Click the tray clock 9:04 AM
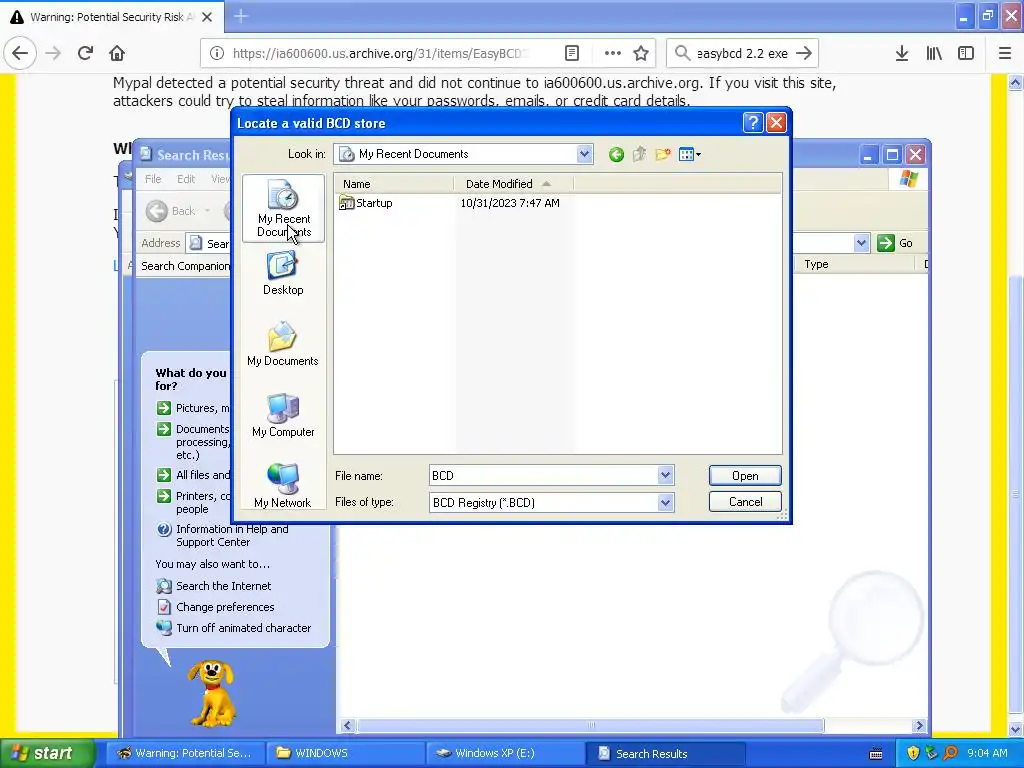 point(987,753)
